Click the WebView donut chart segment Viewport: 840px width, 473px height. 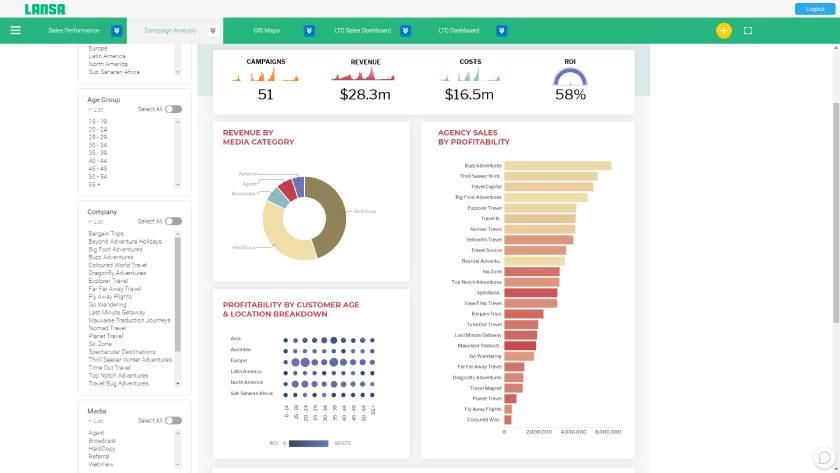(327, 217)
